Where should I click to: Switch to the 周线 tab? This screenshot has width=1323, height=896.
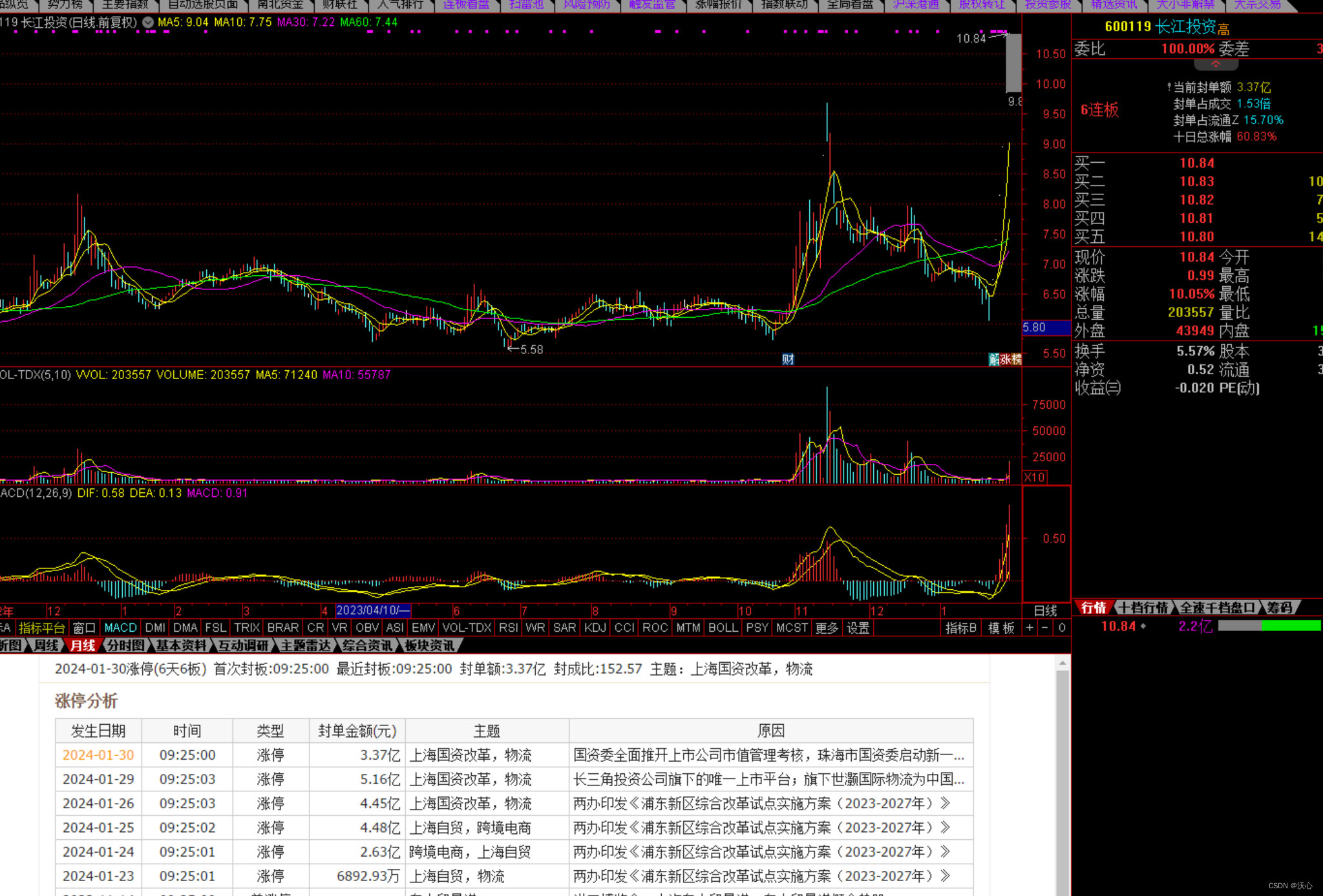point(47,645)
